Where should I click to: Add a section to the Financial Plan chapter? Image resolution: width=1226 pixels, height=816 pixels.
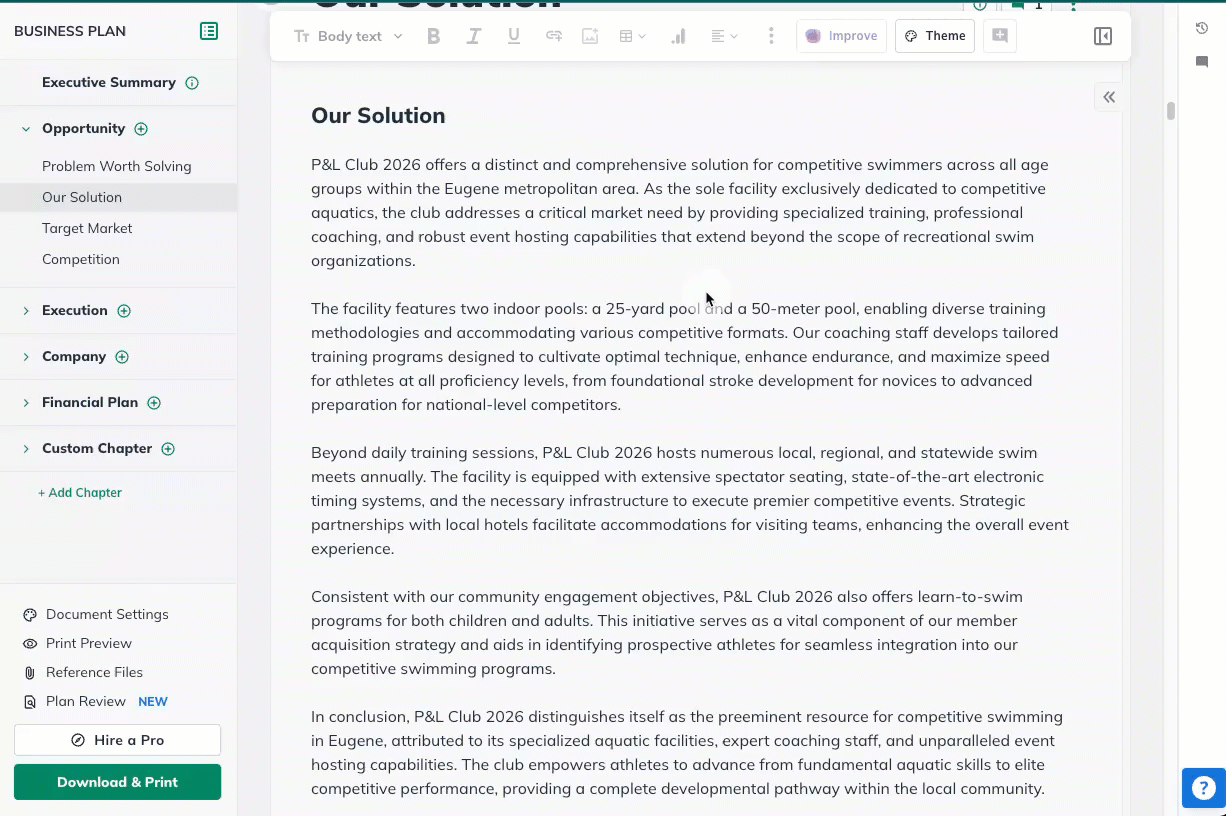[154, 403]
